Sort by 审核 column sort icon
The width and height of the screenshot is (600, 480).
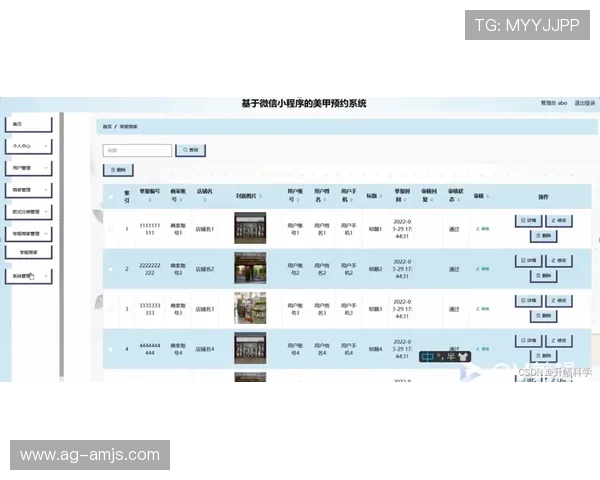(x=488, y=196)
